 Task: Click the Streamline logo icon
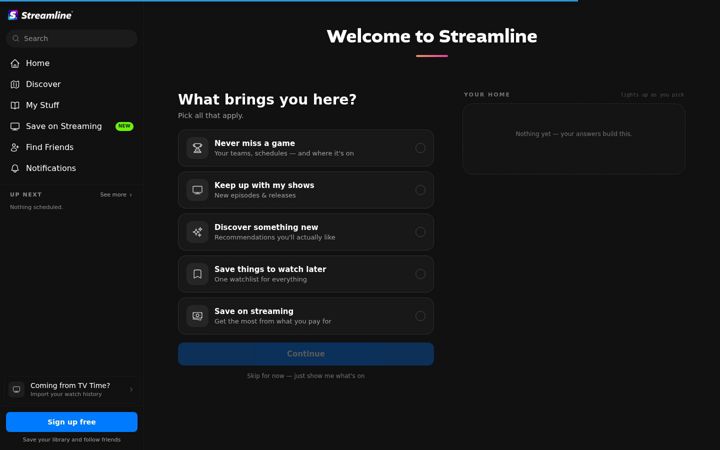13,15
